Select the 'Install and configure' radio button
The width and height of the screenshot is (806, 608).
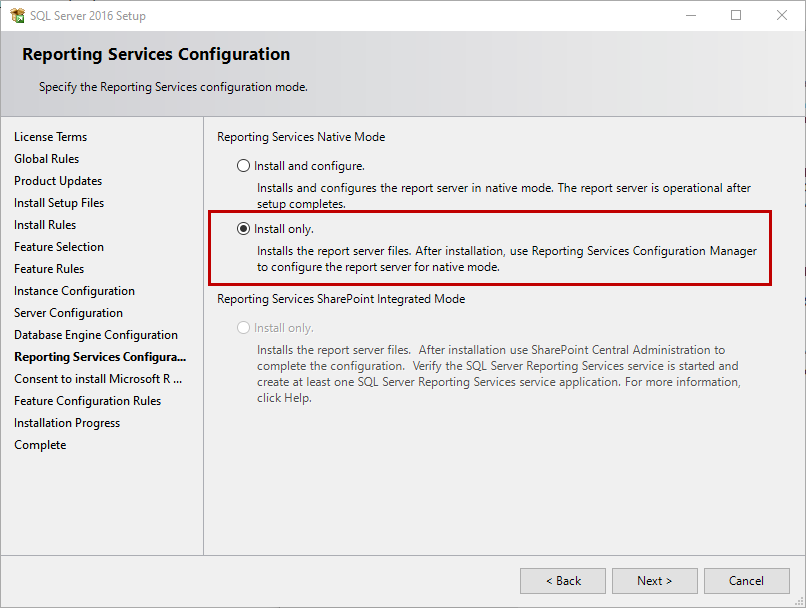(243, 166)
